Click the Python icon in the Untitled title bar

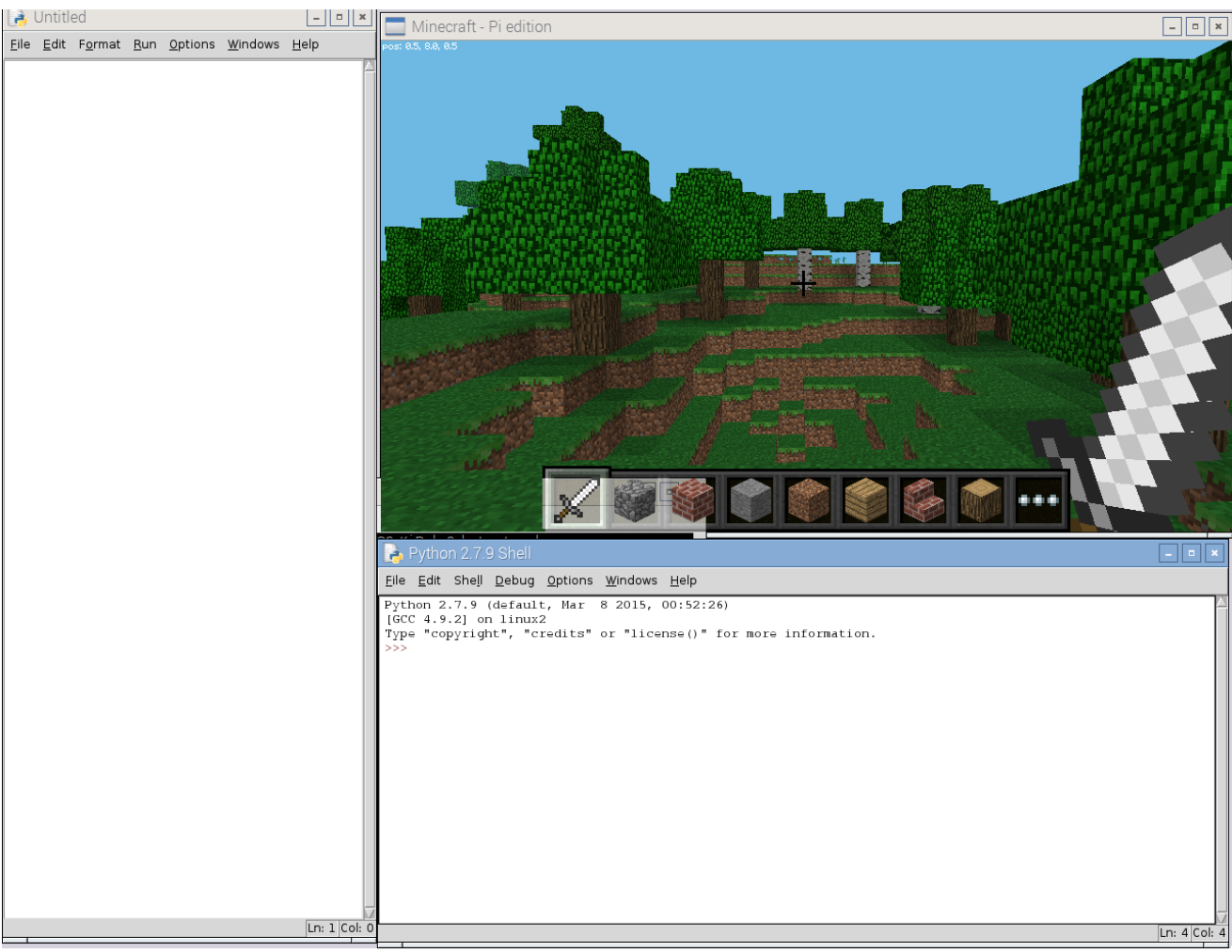point(18,18)
